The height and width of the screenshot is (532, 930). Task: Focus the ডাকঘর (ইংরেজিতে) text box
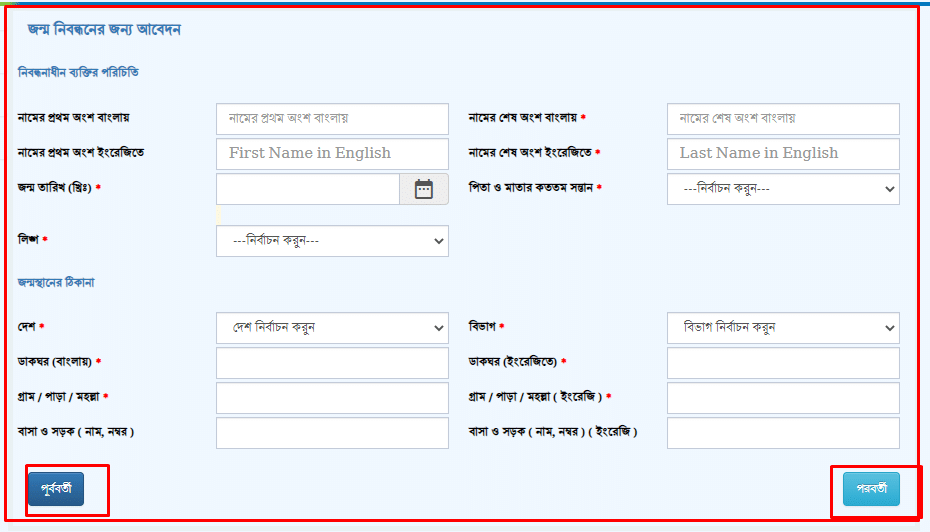pyautogui.click(x=782, y=363)
